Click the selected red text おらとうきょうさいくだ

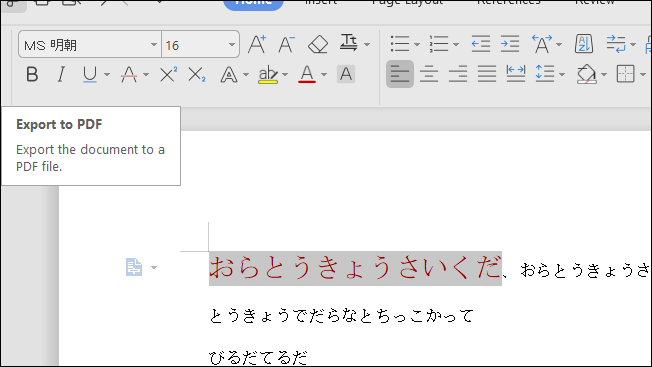(355, 268)
